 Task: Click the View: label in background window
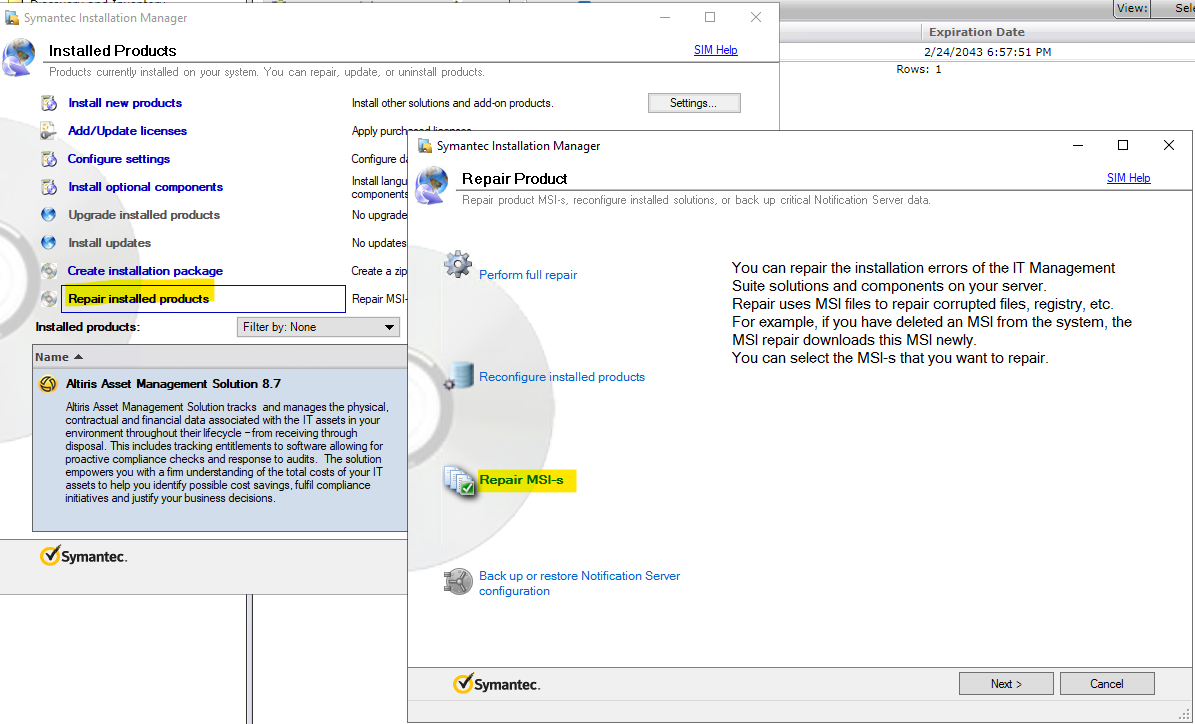coord(1132,8)
